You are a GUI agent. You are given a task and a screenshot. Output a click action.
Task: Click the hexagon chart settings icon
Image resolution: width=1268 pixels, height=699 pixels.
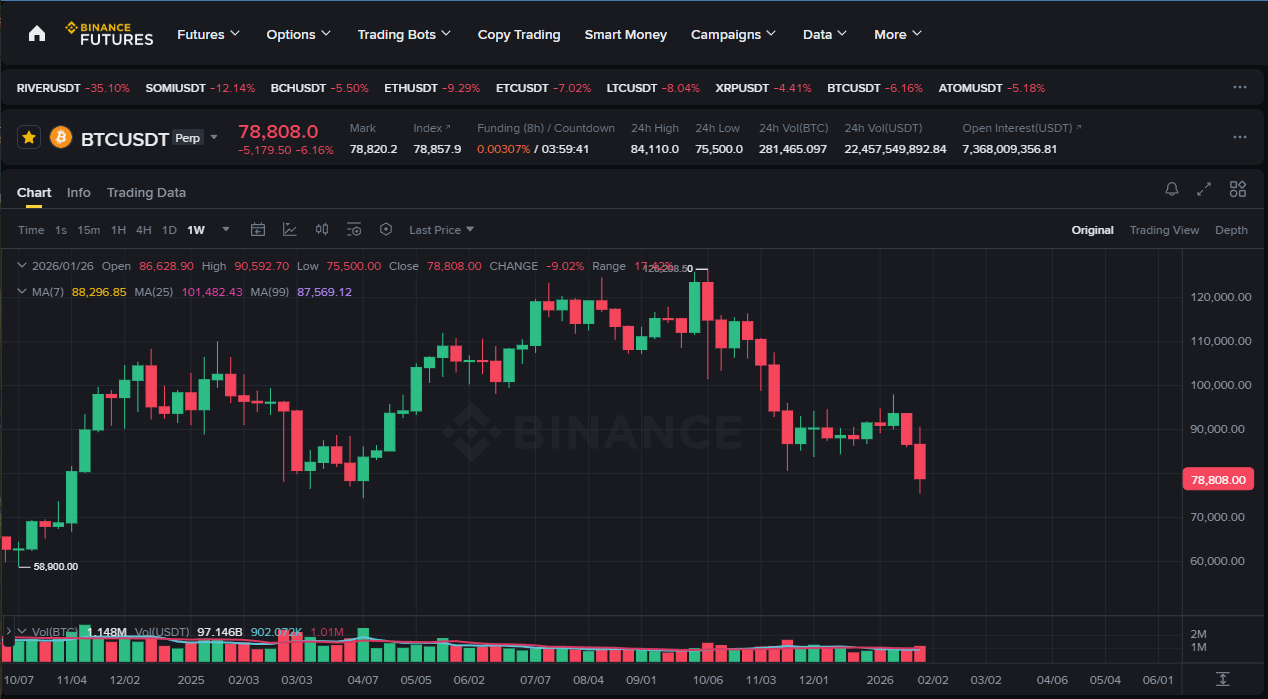tap(386, 230)
